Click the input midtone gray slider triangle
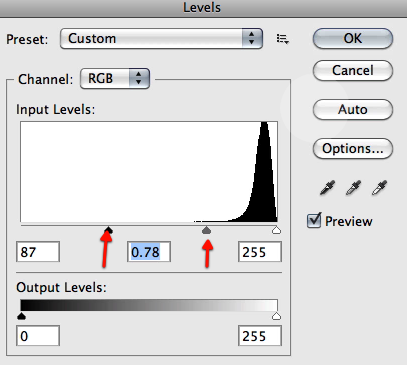 pos(206,230)
